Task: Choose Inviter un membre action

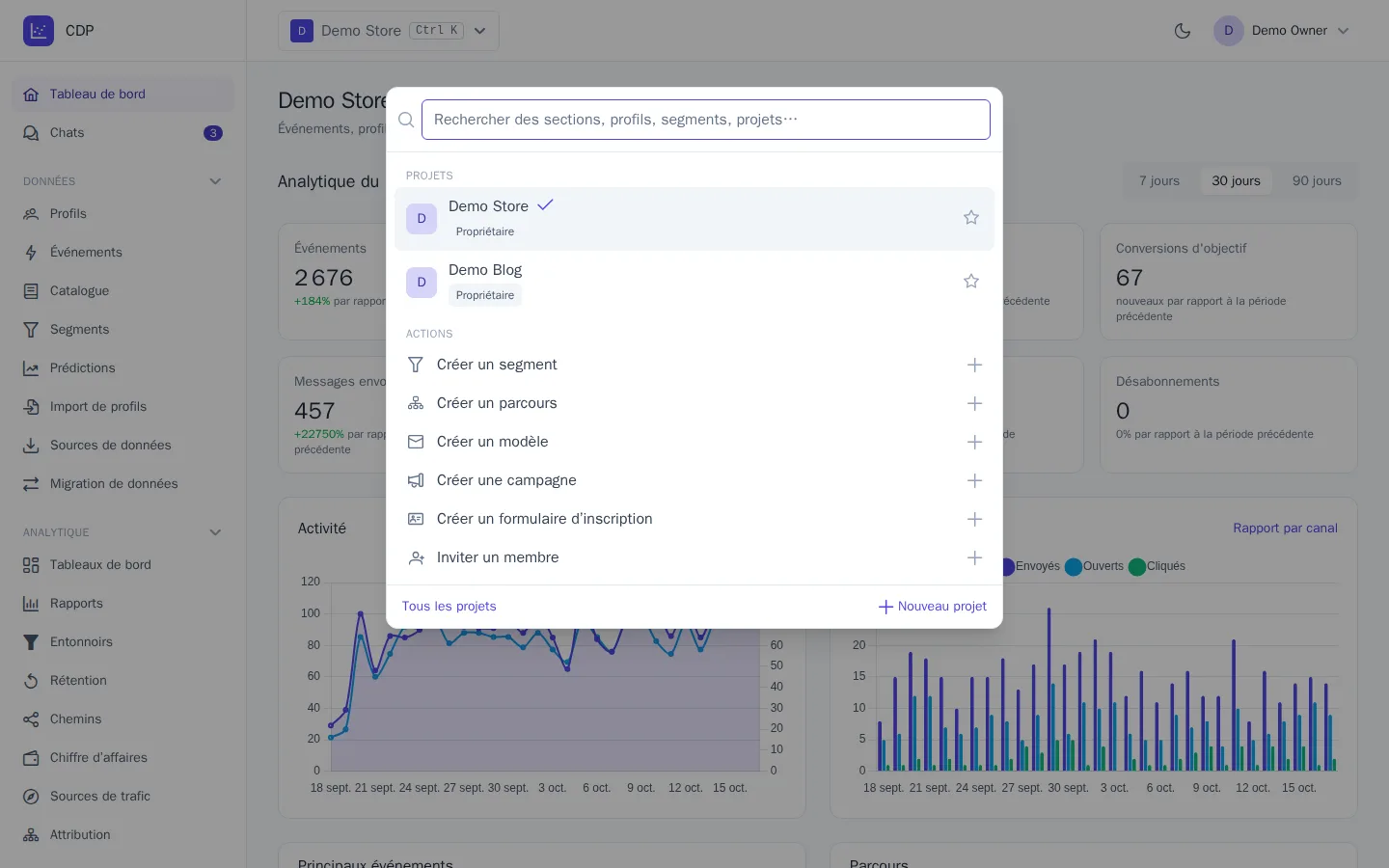Action: (694, 557)
